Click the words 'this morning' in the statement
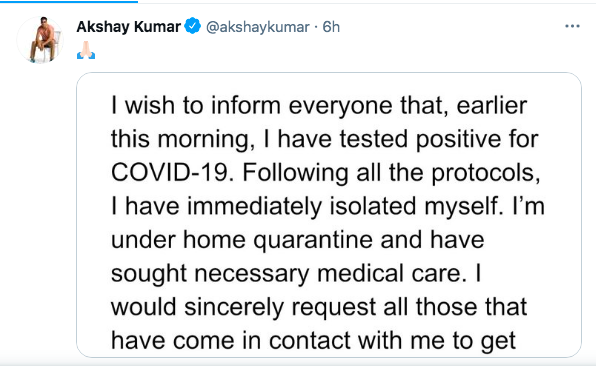The height and width of the screenshot is (366, 596). point(180,139)
